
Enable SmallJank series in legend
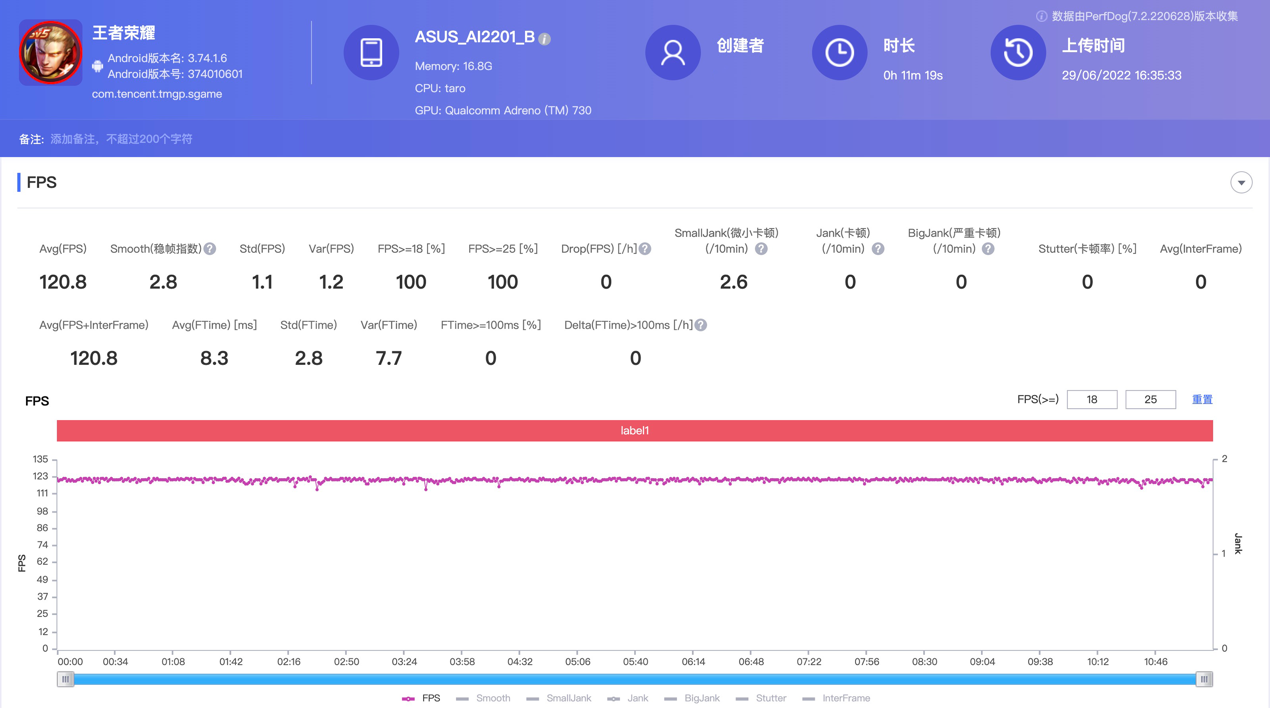pyautogui.click(x=558, y=698)
